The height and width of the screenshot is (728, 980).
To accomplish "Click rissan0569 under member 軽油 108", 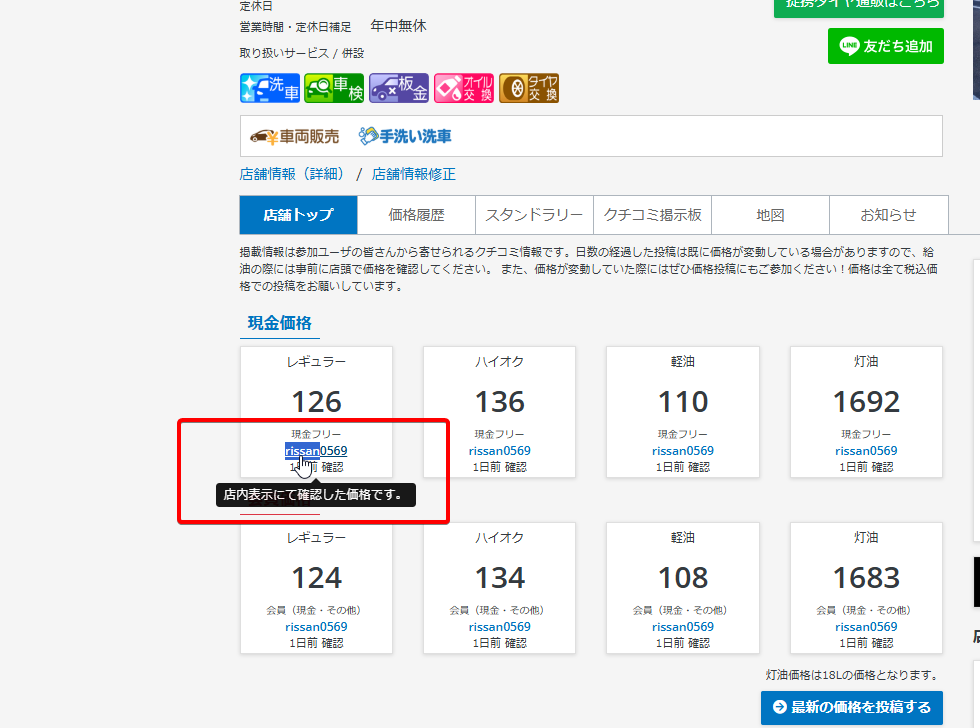I will (x=682, y=627).
